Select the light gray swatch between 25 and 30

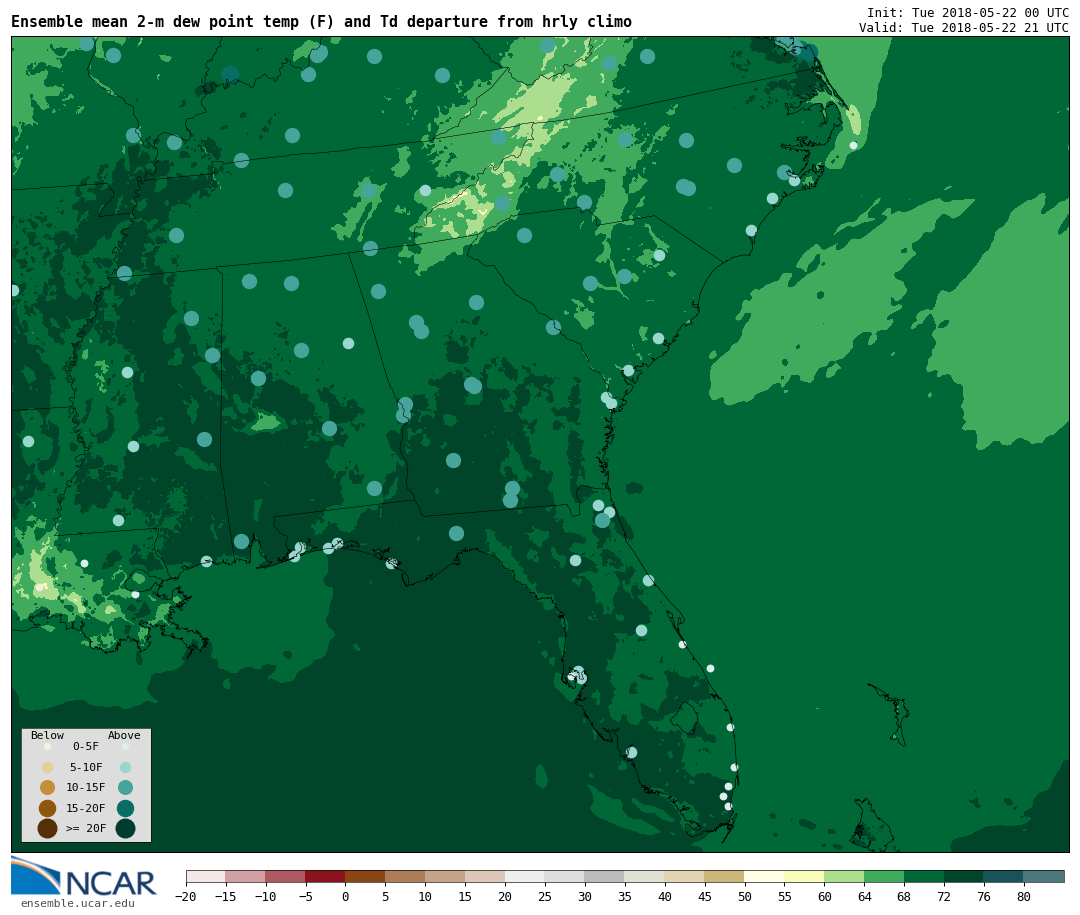pos(565,876)
